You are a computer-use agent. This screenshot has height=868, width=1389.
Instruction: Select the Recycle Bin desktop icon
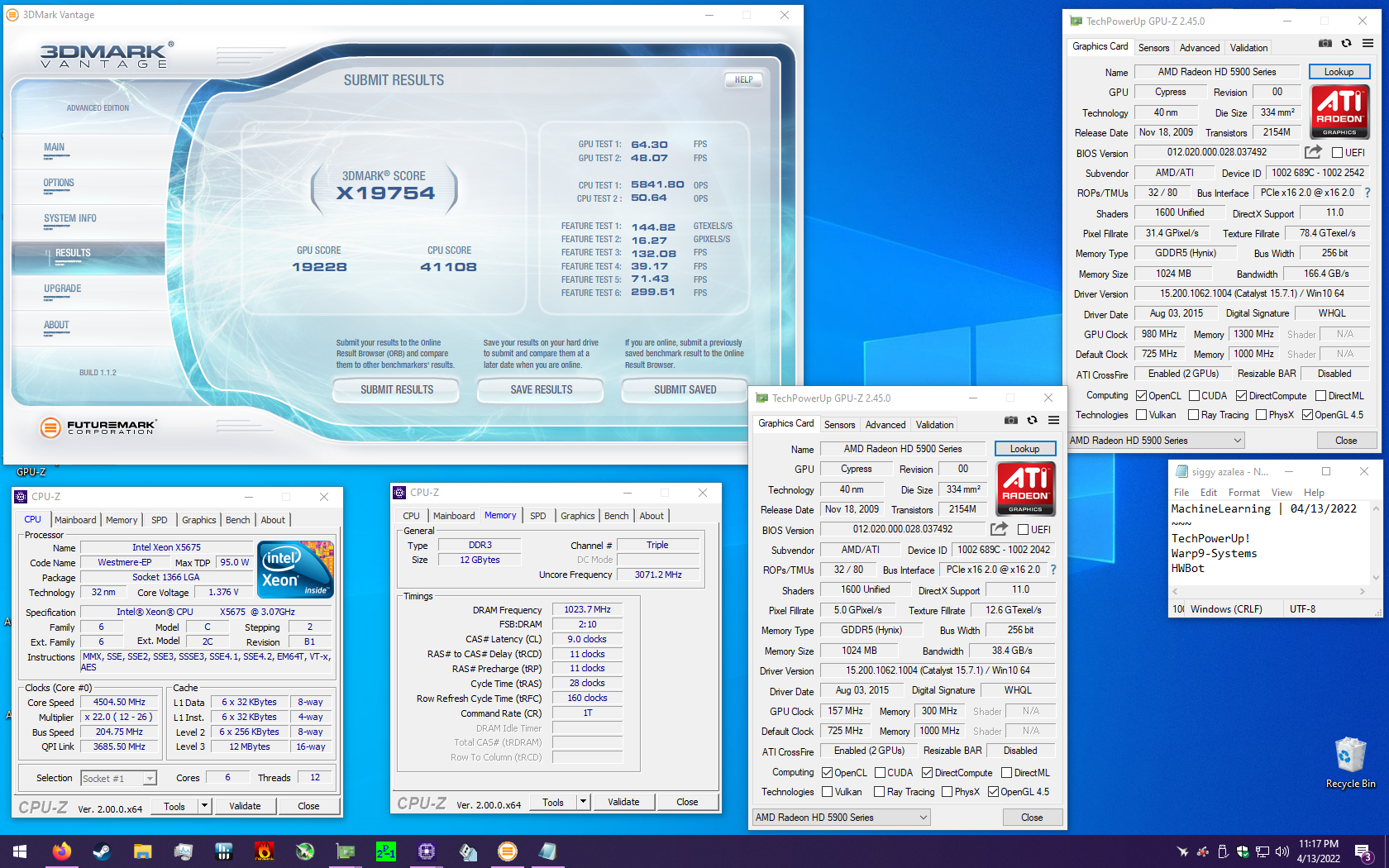(1350, 762)
